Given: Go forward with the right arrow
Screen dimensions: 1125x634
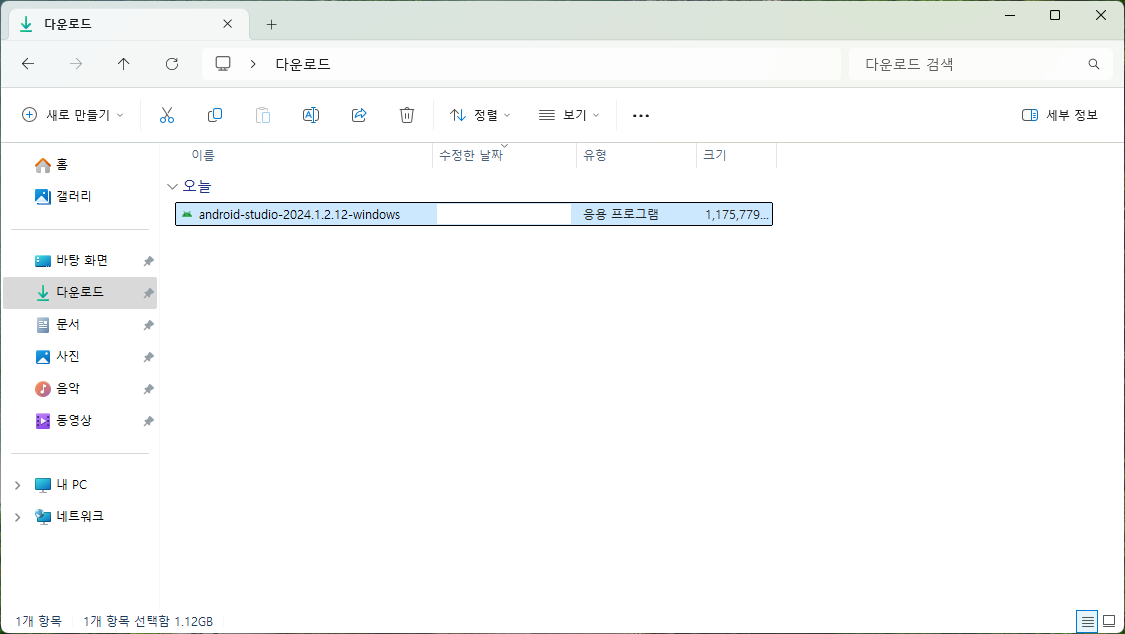Looking at the screenshot, I should tap(76, 64).
